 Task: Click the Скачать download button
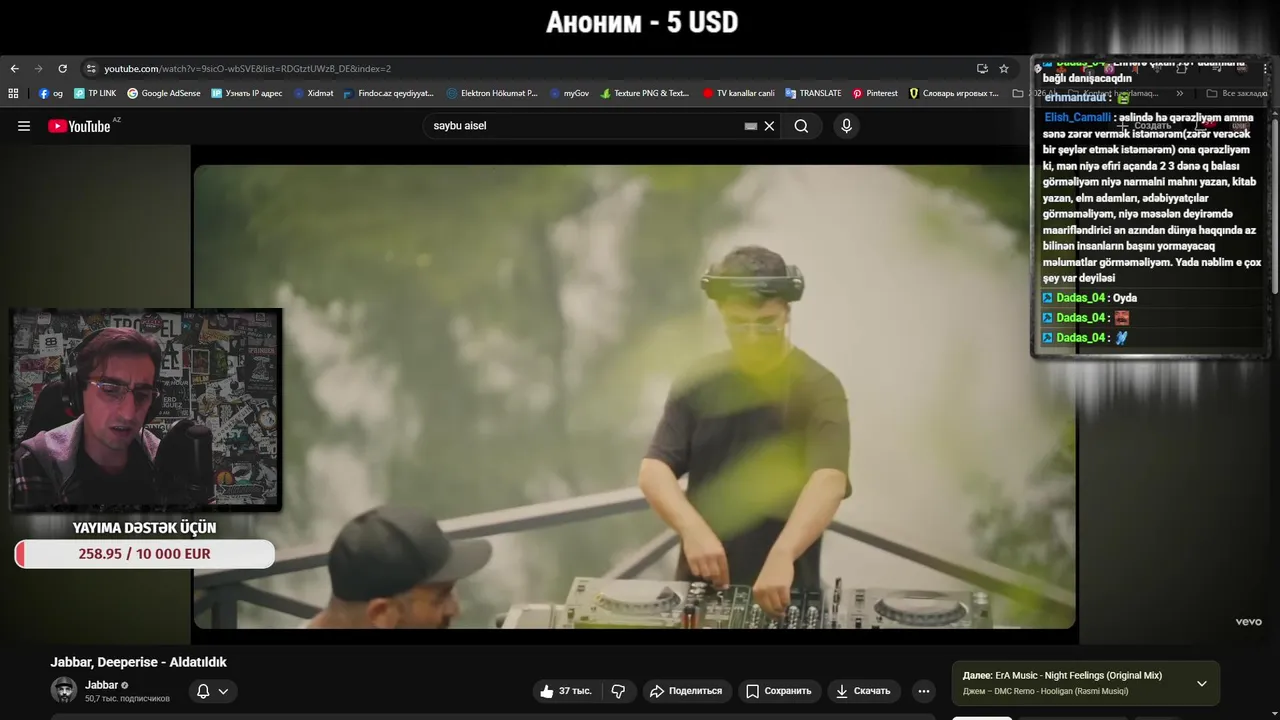(863, 691)
